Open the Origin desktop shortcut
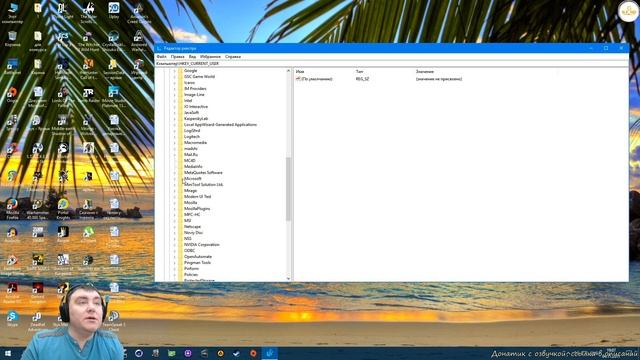This screenshot has width=640, height=360. [12, 95]
